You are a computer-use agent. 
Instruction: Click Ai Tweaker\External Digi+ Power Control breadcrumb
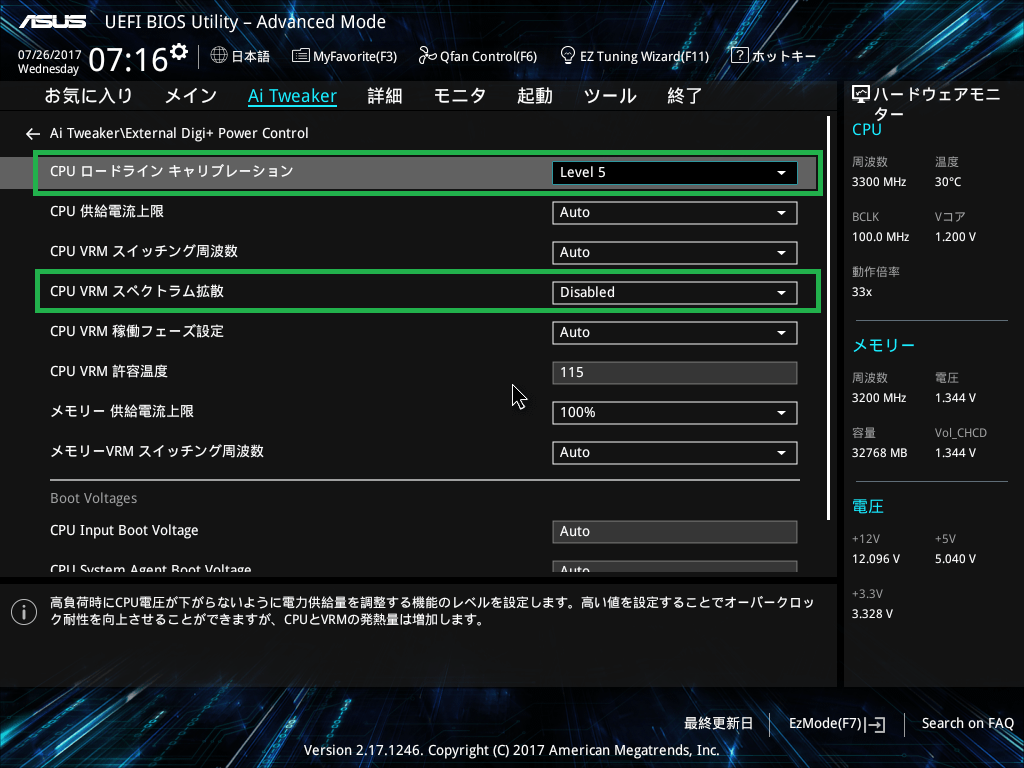[x=179, y=133]
